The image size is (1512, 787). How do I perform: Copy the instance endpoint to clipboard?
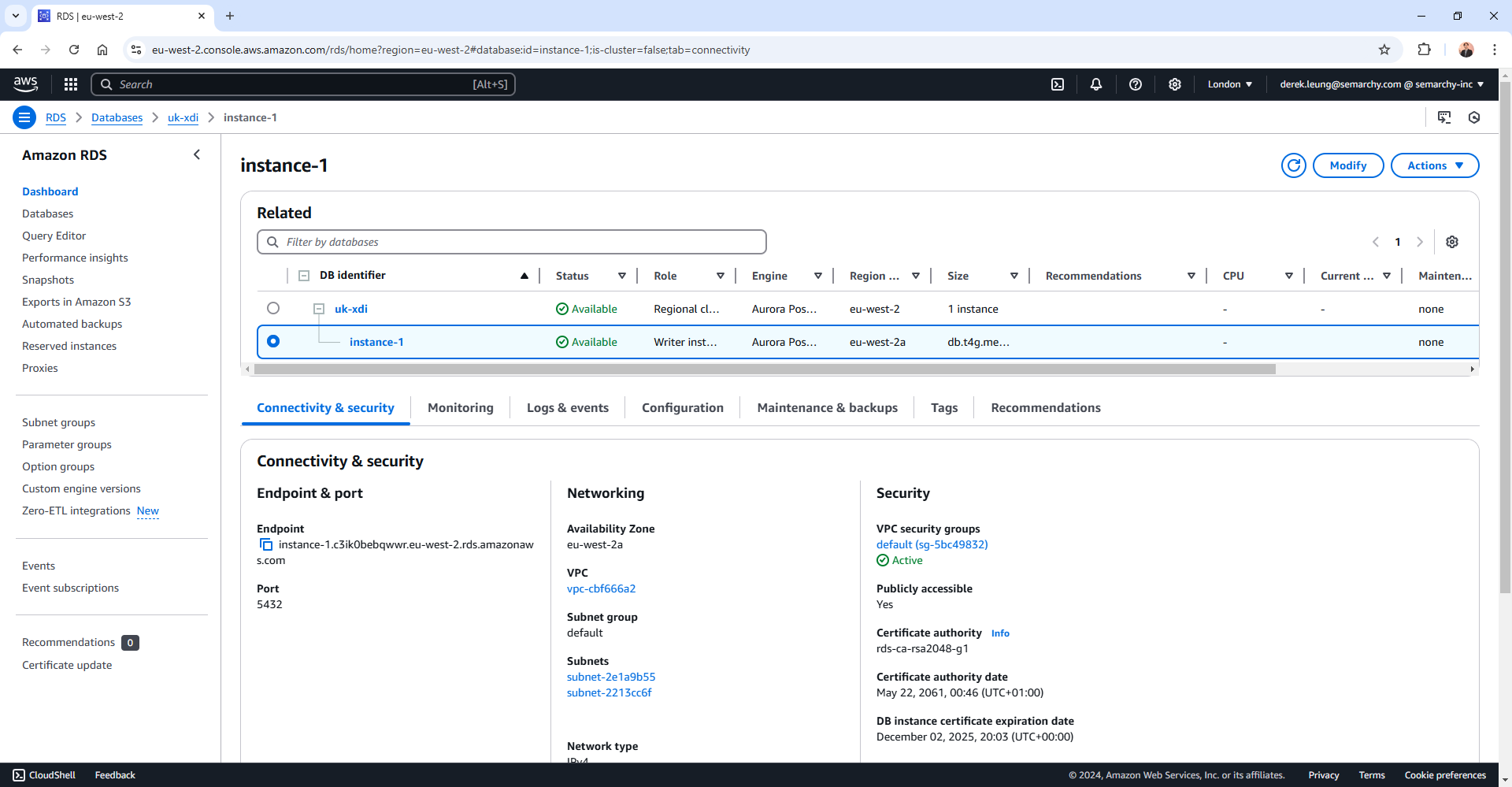[x=266, y=544]
